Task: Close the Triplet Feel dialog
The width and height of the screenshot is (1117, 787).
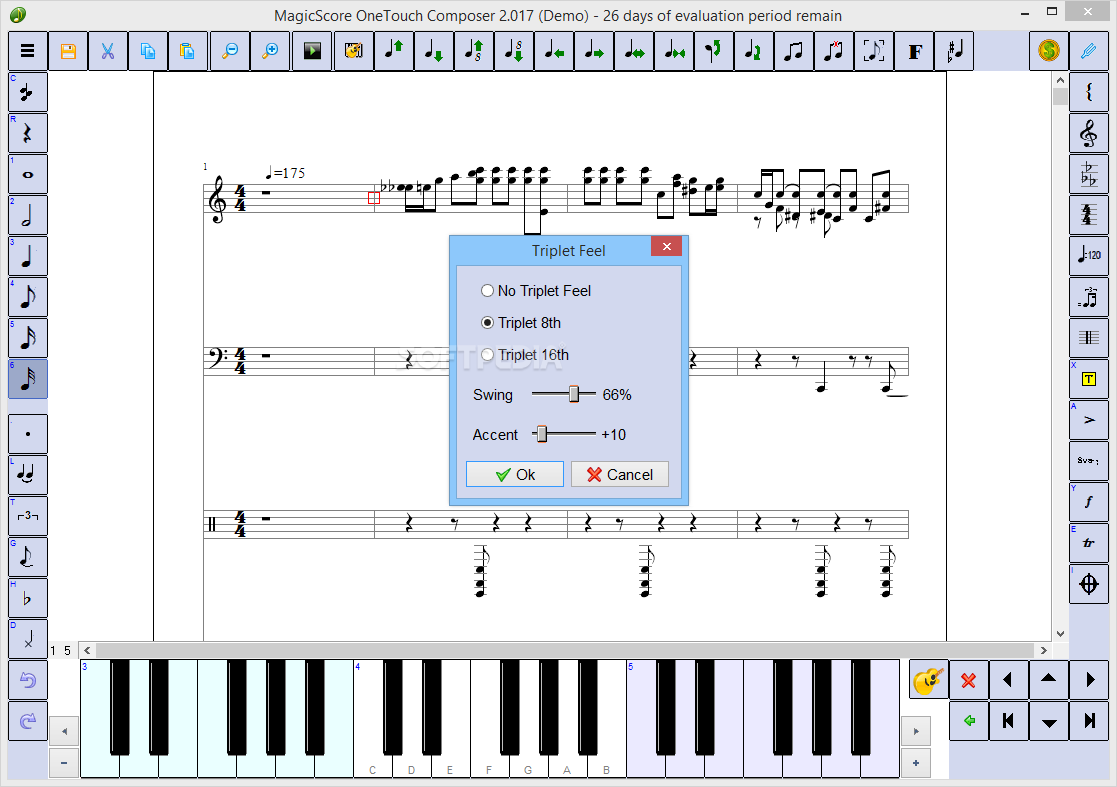Action: 667,246
